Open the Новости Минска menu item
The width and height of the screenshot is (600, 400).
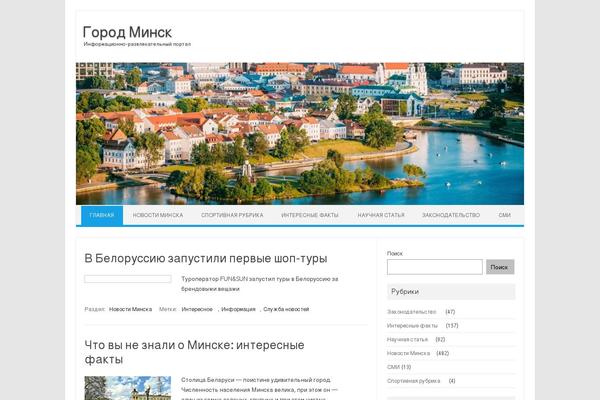pos(158,215)
